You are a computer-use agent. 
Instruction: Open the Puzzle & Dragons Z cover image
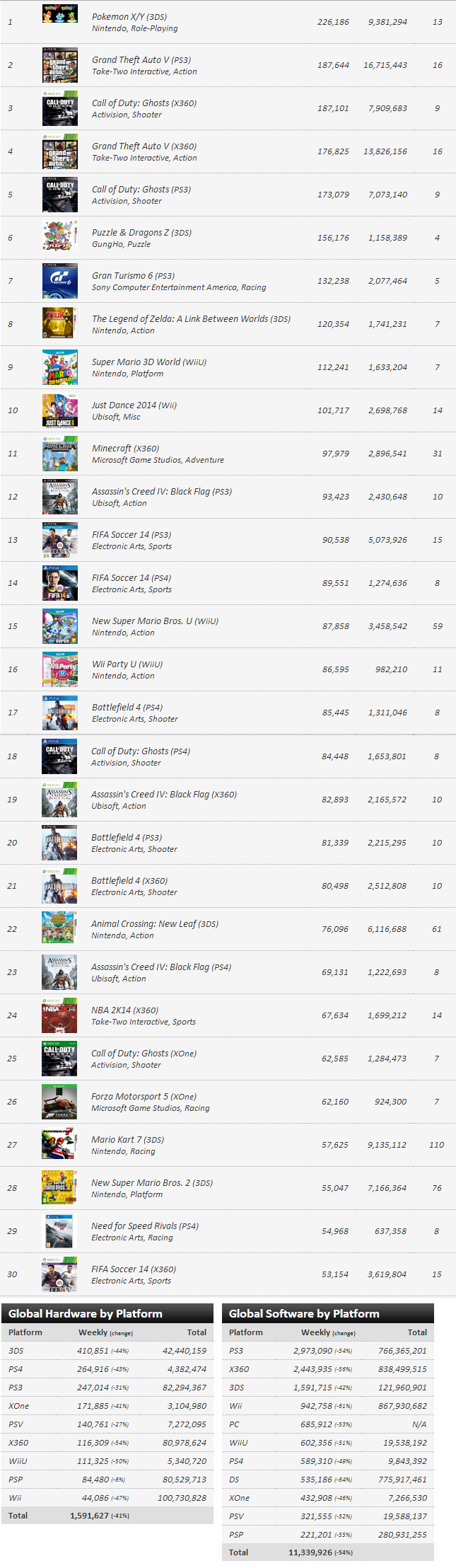click(x=59, y=238)
